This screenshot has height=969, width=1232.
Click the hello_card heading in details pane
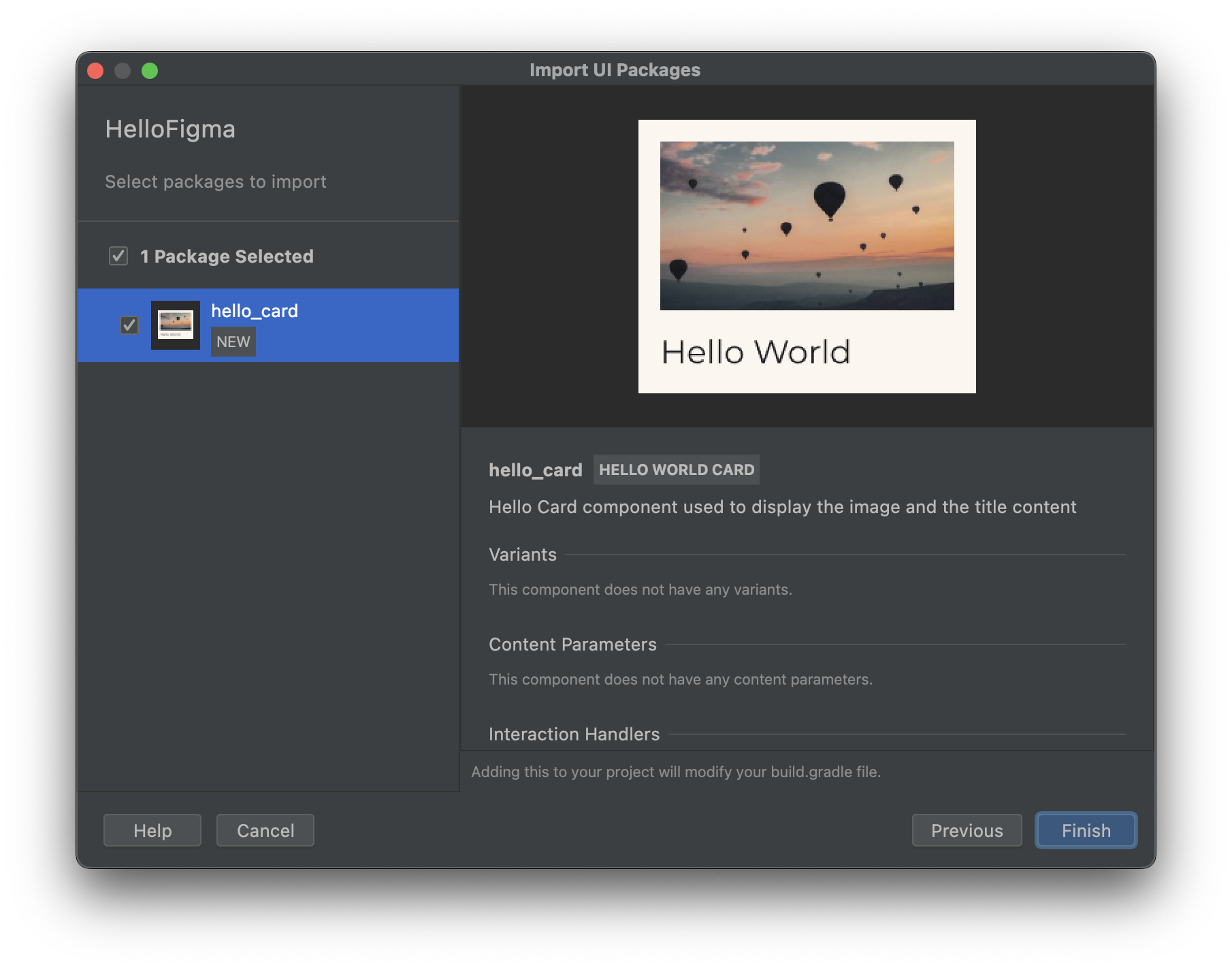point(536,470)
